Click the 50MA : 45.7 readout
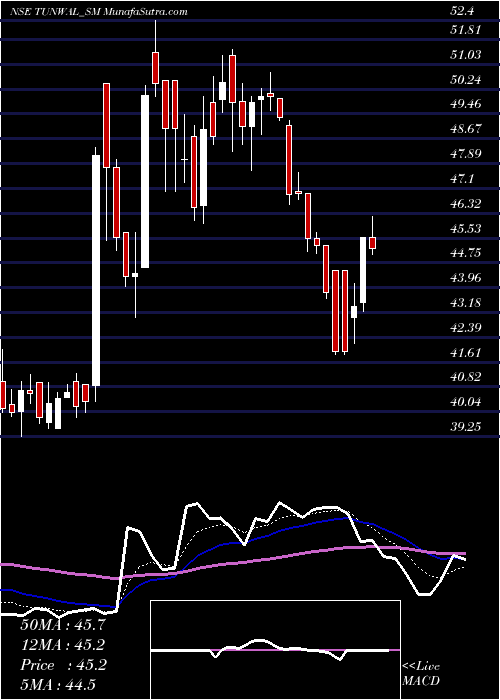The image size is (500, 700). [63, 625]
